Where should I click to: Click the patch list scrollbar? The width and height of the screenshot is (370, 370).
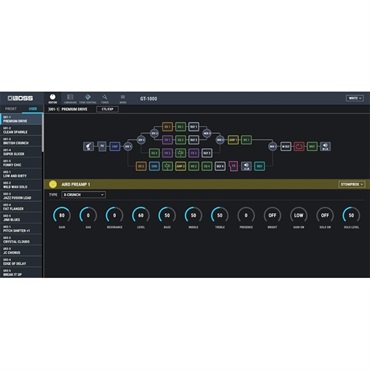click(x=43, y=133)
